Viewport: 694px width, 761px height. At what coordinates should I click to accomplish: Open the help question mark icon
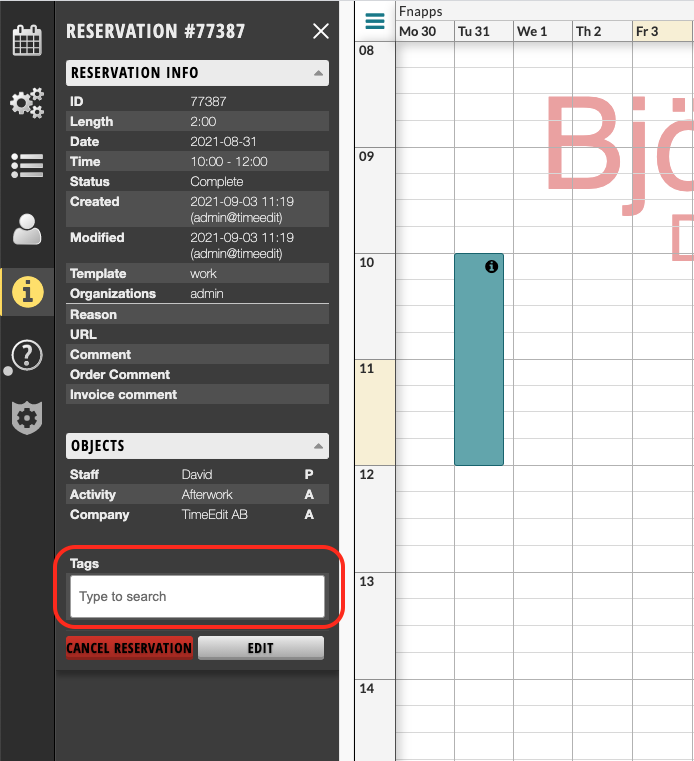(27, 355)
